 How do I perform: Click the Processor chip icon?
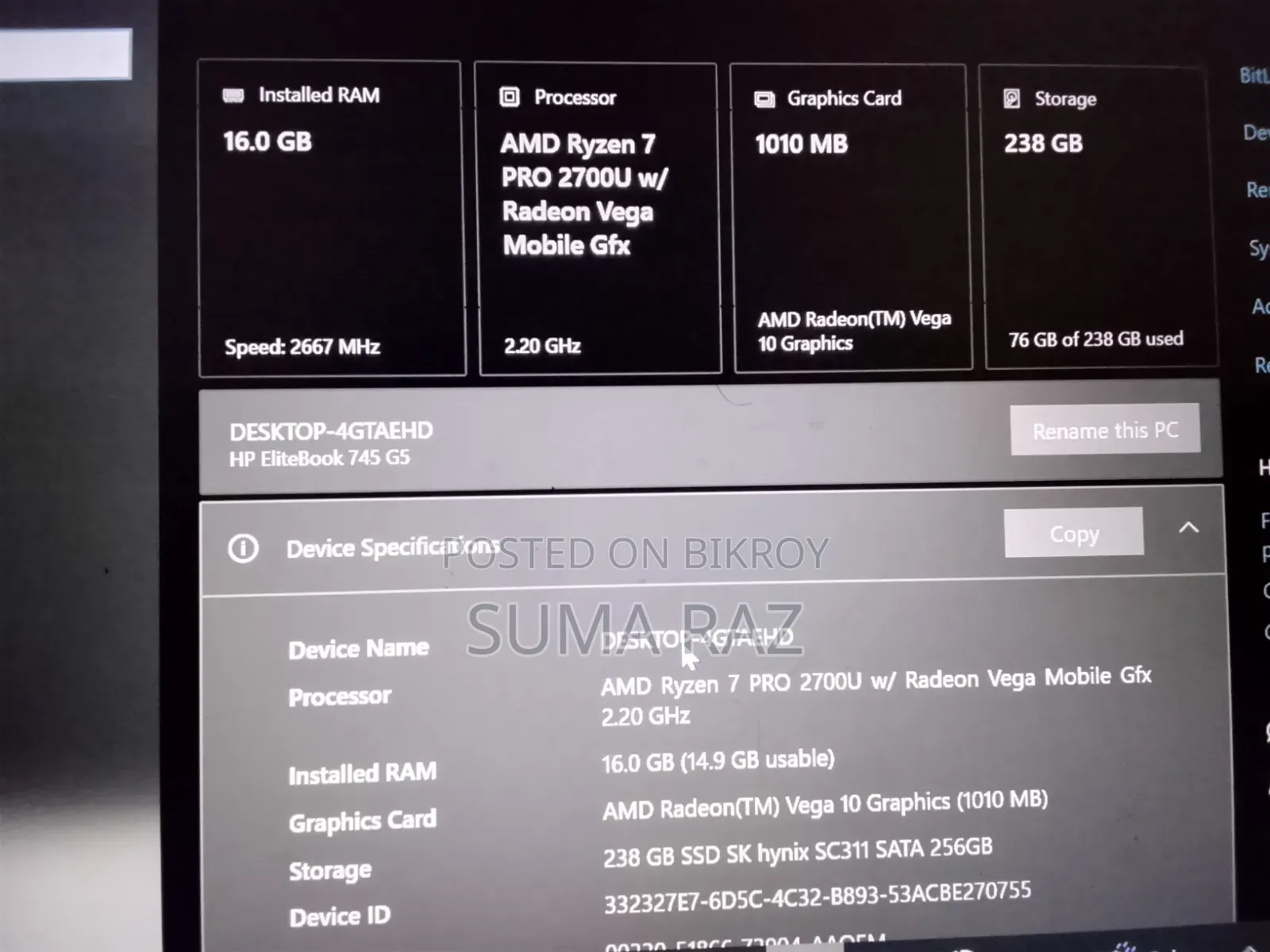point(509,97)
